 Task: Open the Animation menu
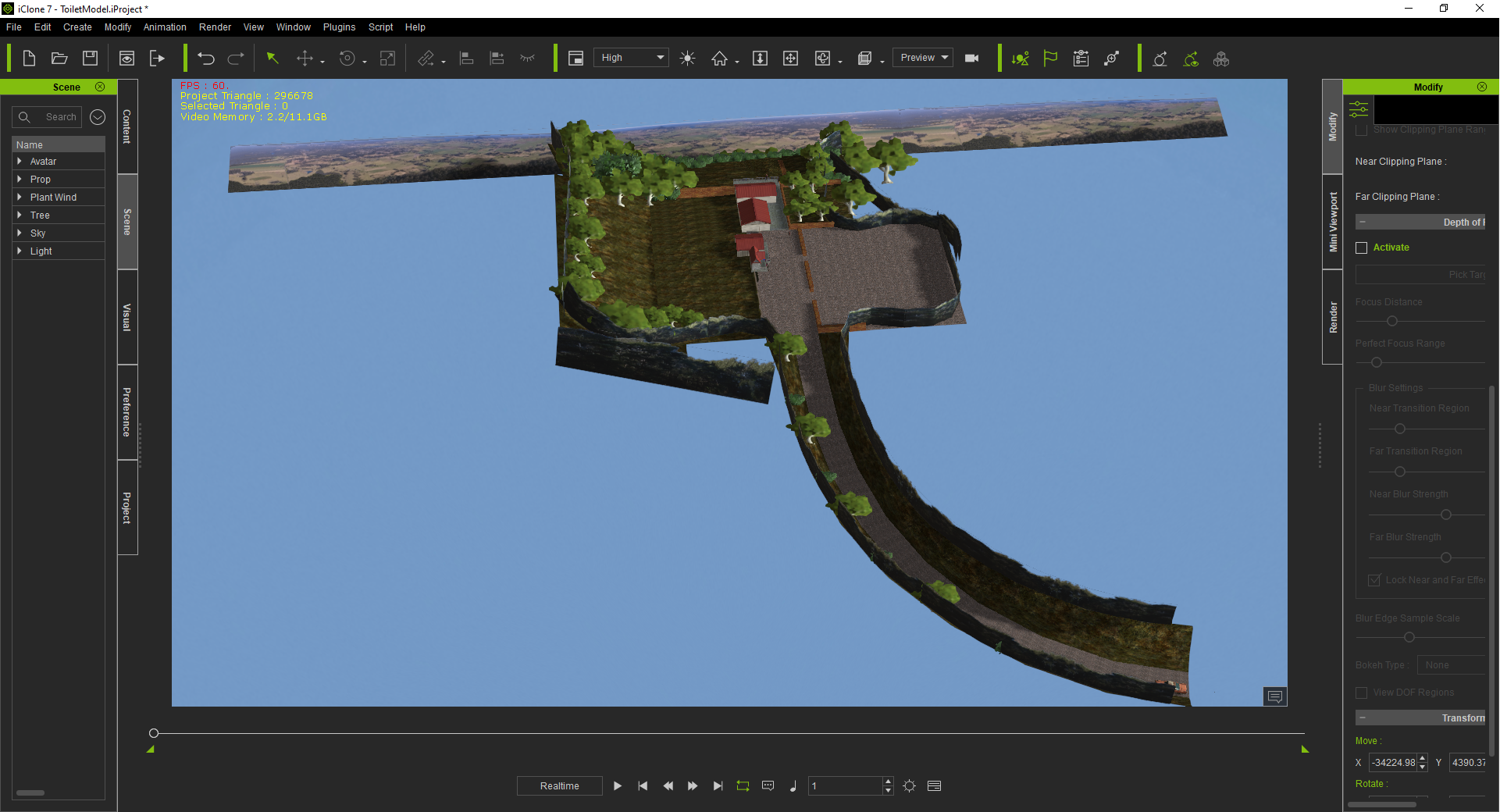click(165, 27)
